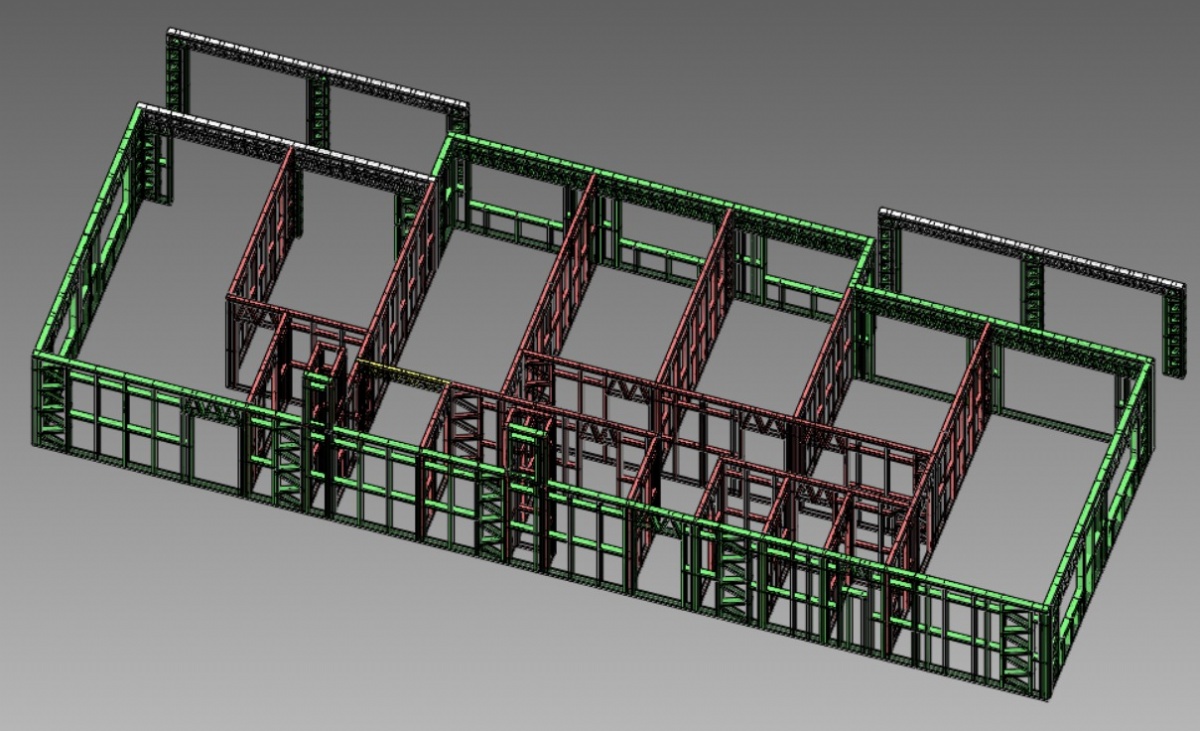
Task: Click empty gray background at the top-right
Action: [1050, 80]
